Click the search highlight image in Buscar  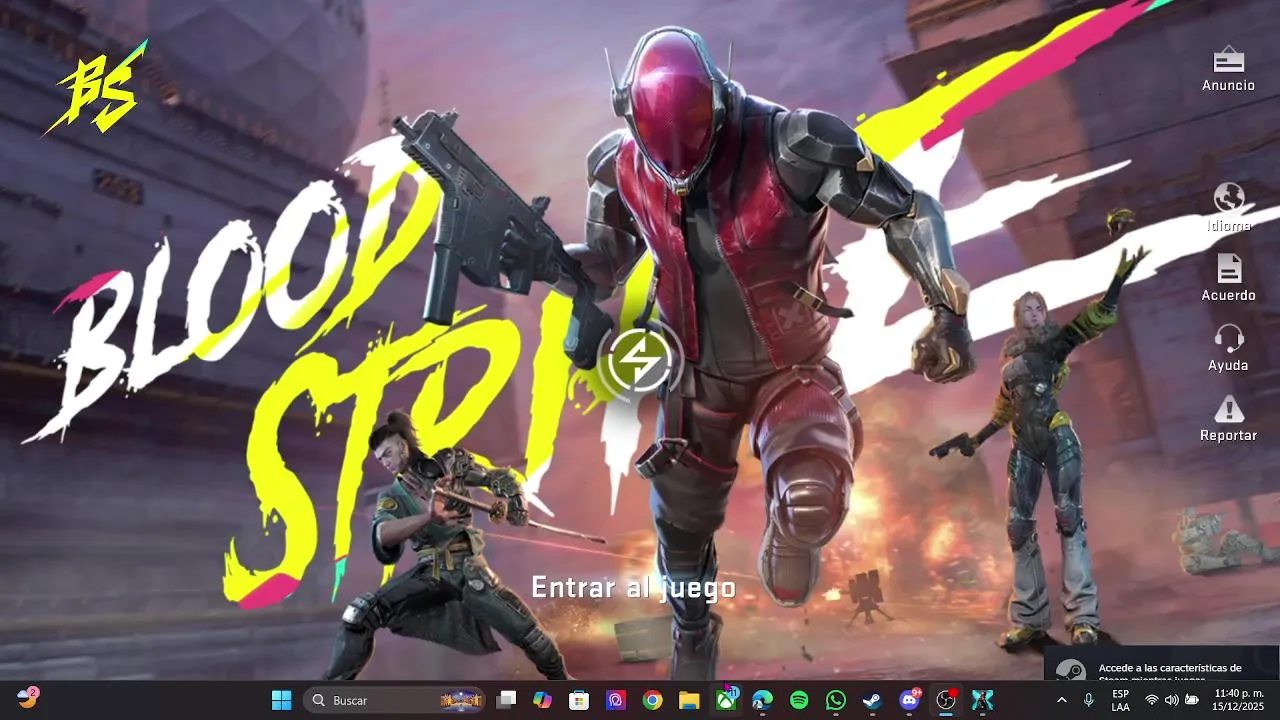pos(461,700)
